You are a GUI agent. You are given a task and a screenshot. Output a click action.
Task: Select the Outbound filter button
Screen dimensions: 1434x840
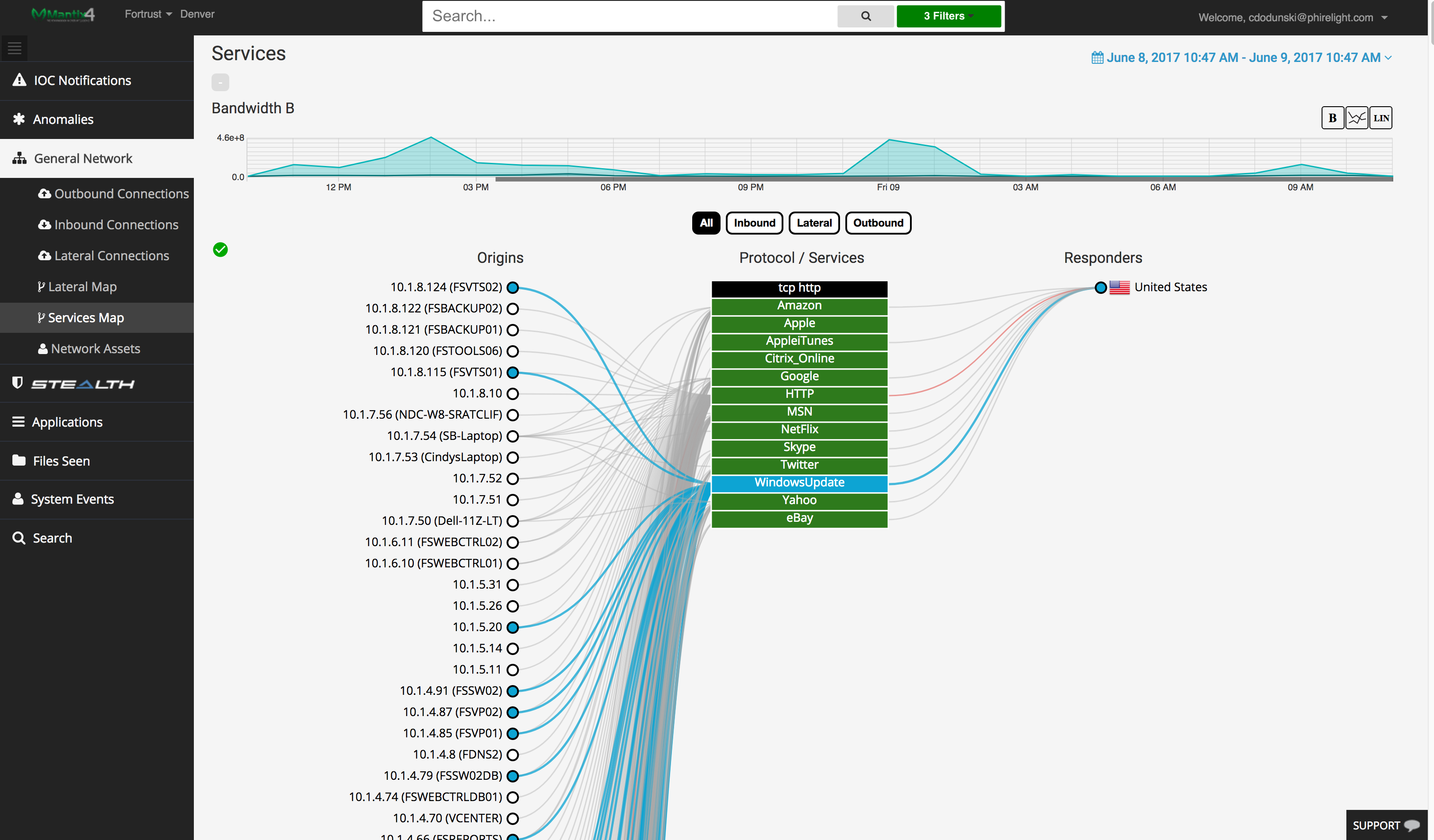878,223
